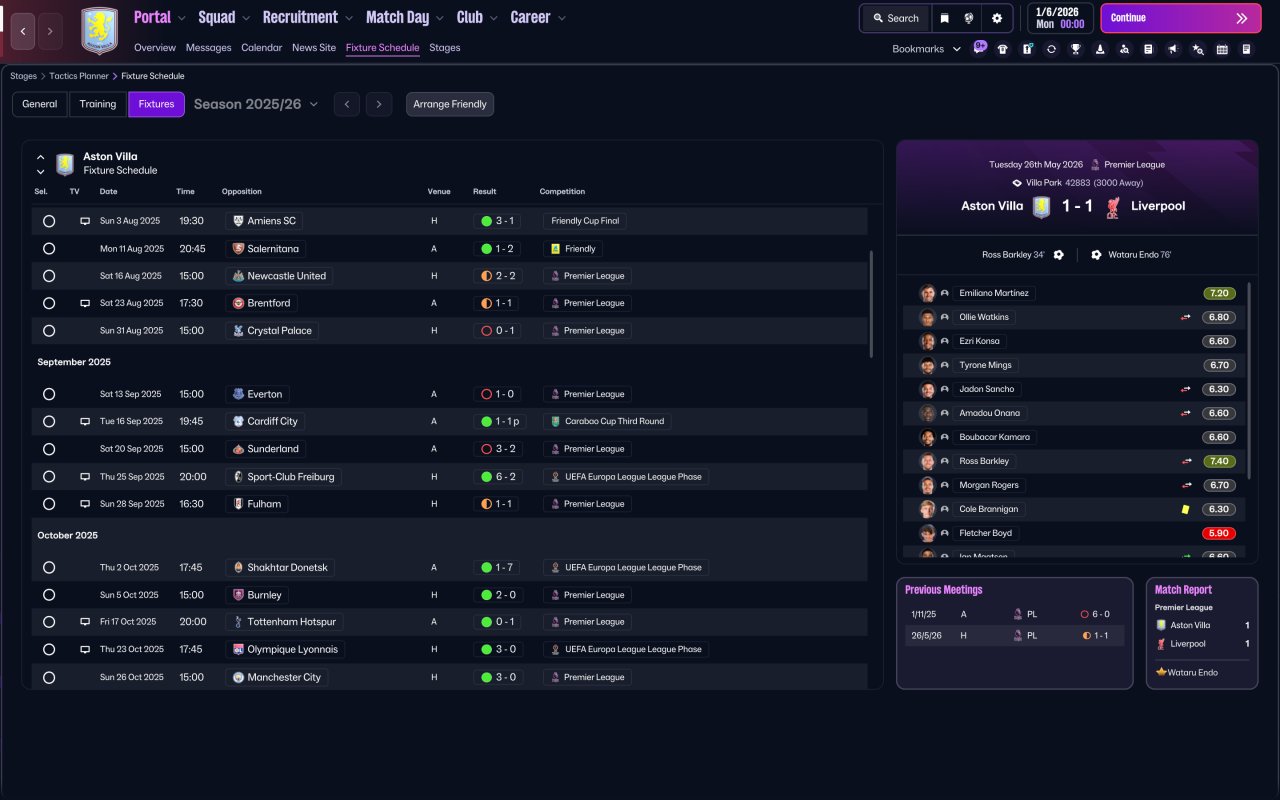Click the yellow card icon for Cole Brannigan

coord(1186,509)
